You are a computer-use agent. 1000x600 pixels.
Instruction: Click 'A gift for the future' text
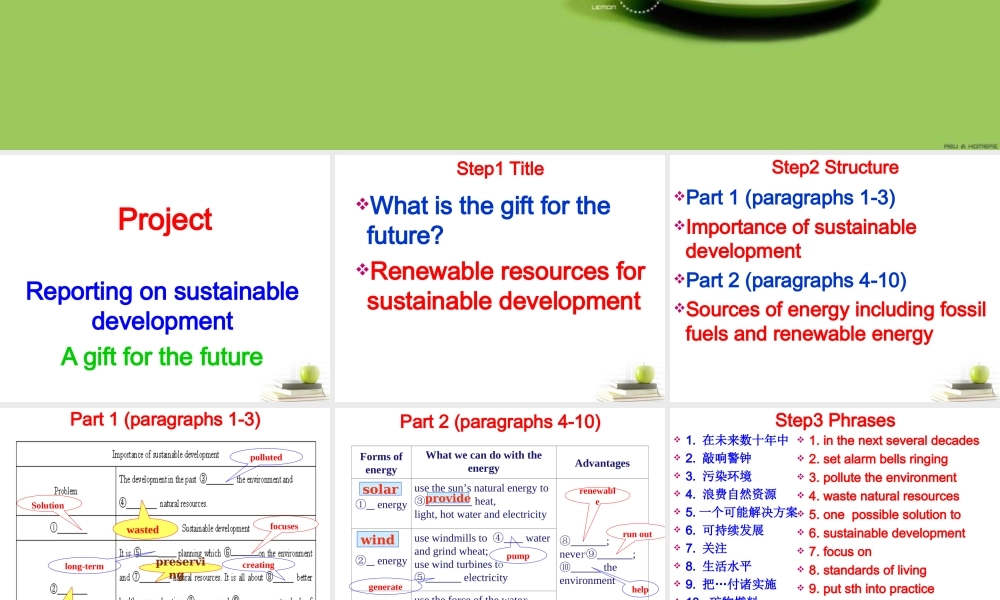(x=162, y=357)
